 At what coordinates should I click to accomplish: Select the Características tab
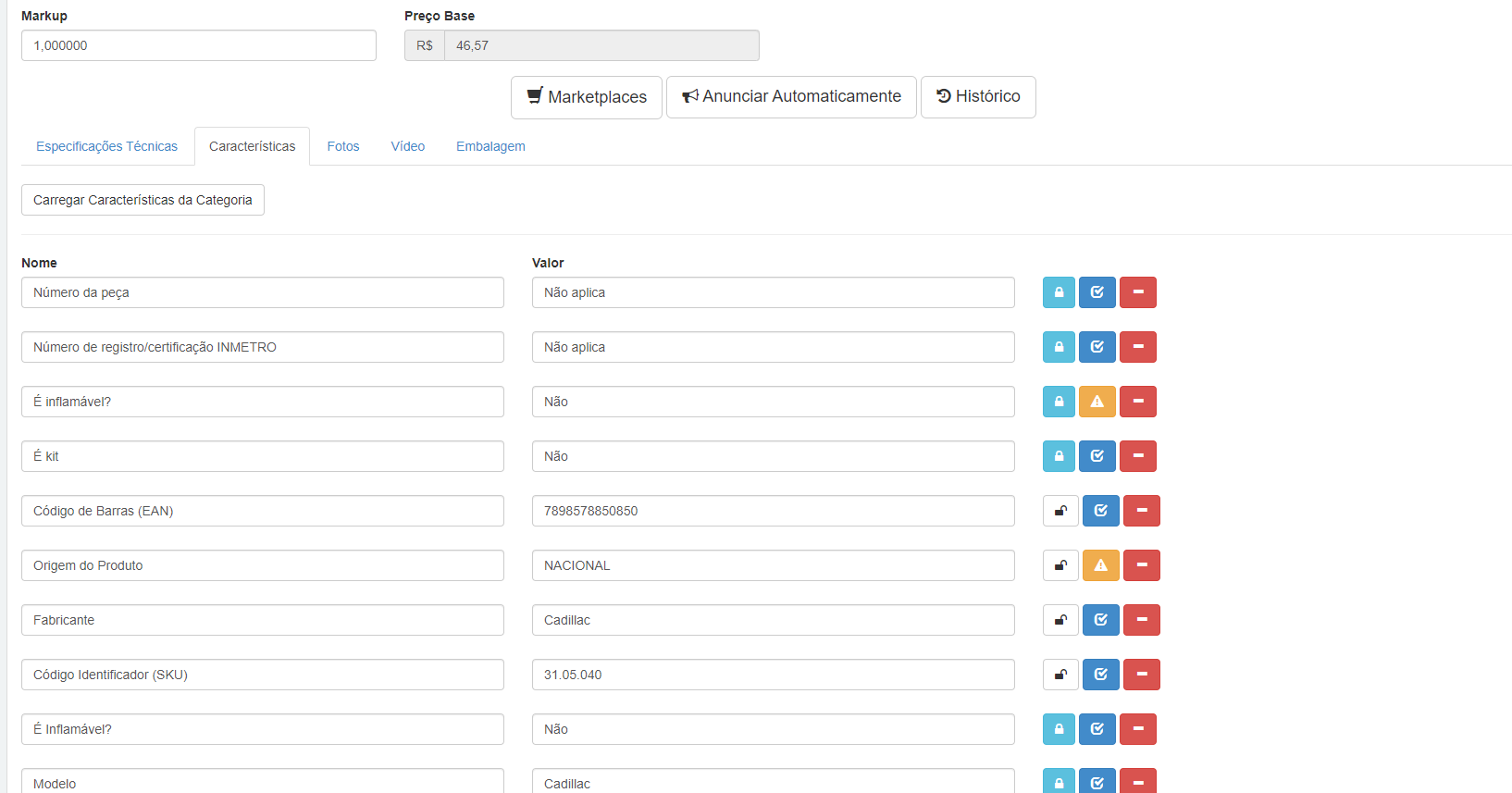point(252,146)
